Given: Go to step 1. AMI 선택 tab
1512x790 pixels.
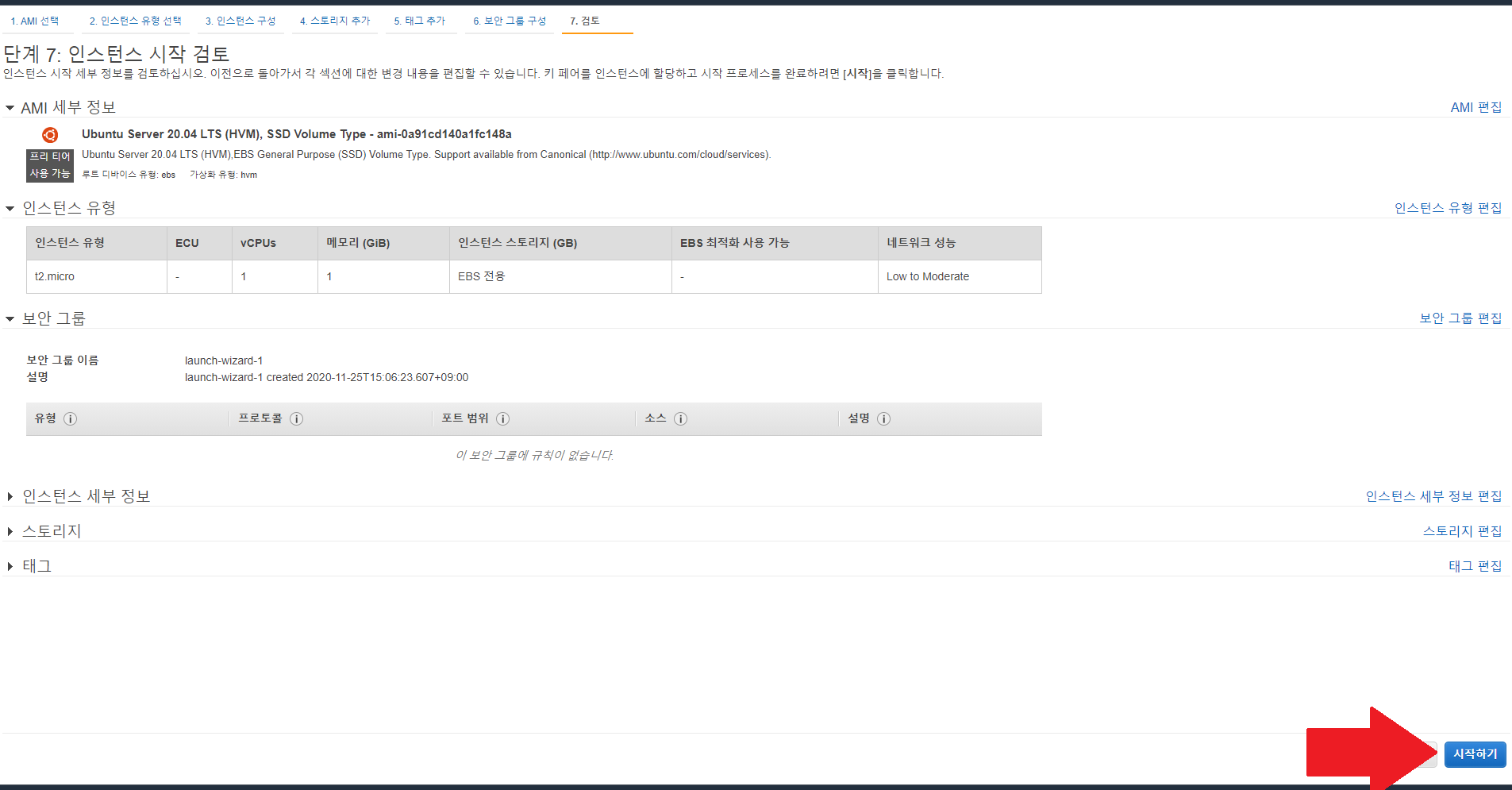Looking at the screenshot, I should tap(35, 21).
